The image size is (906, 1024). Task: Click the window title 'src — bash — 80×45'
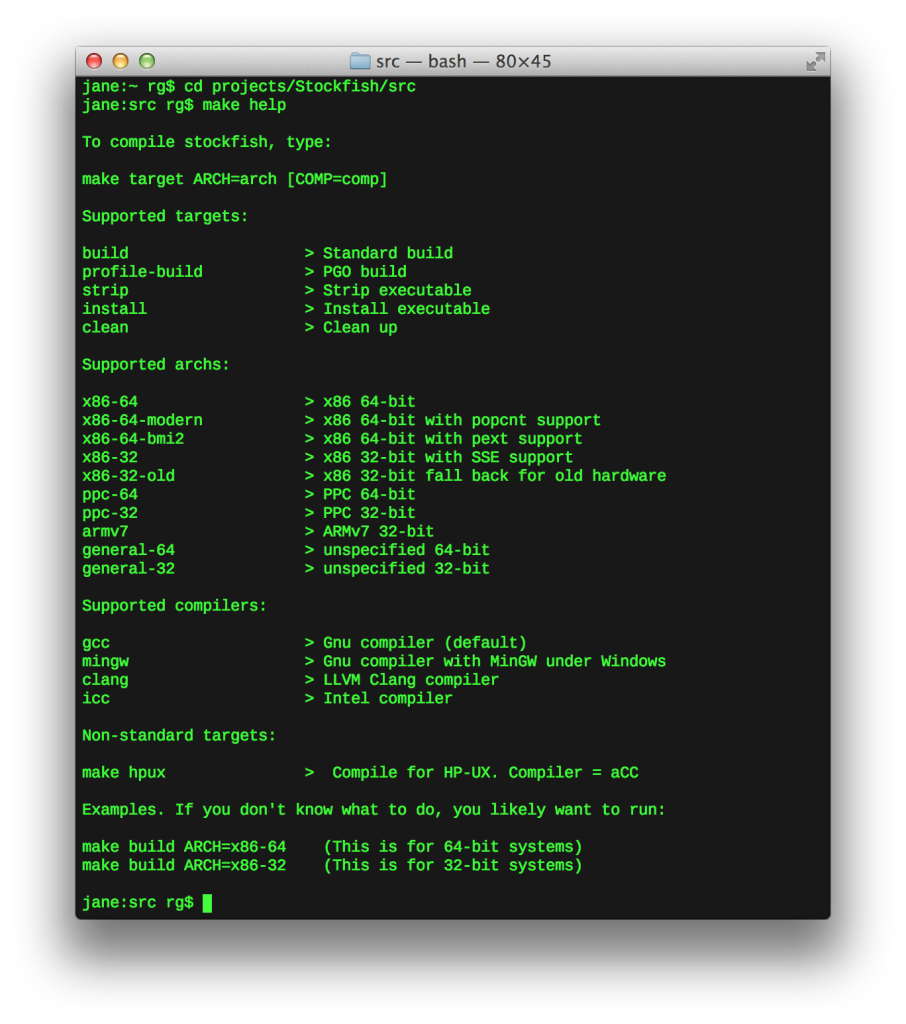pos(463,61)
